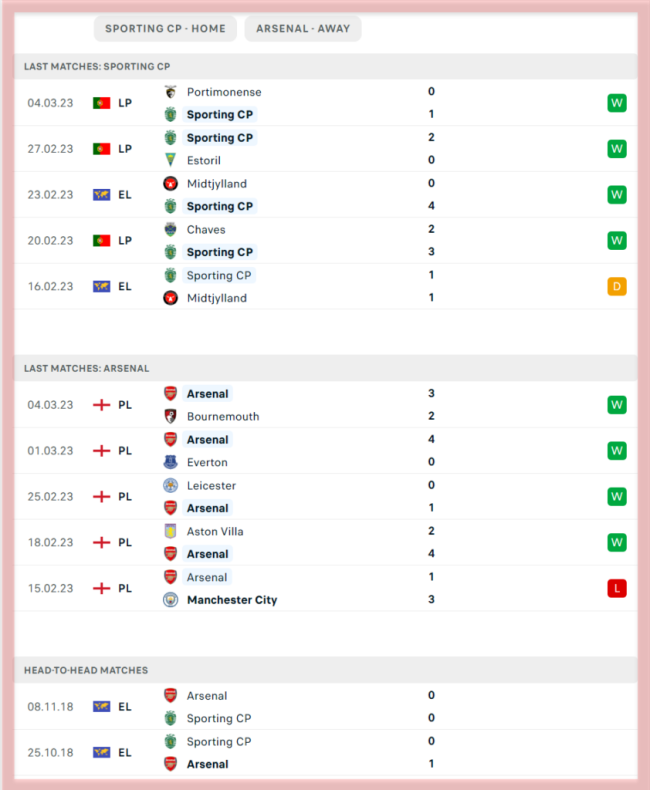Image resolution: width=650 pixels, height=790 pixels.
Task: Select the Sporting CP - Home tab
Action: [166, 28]
